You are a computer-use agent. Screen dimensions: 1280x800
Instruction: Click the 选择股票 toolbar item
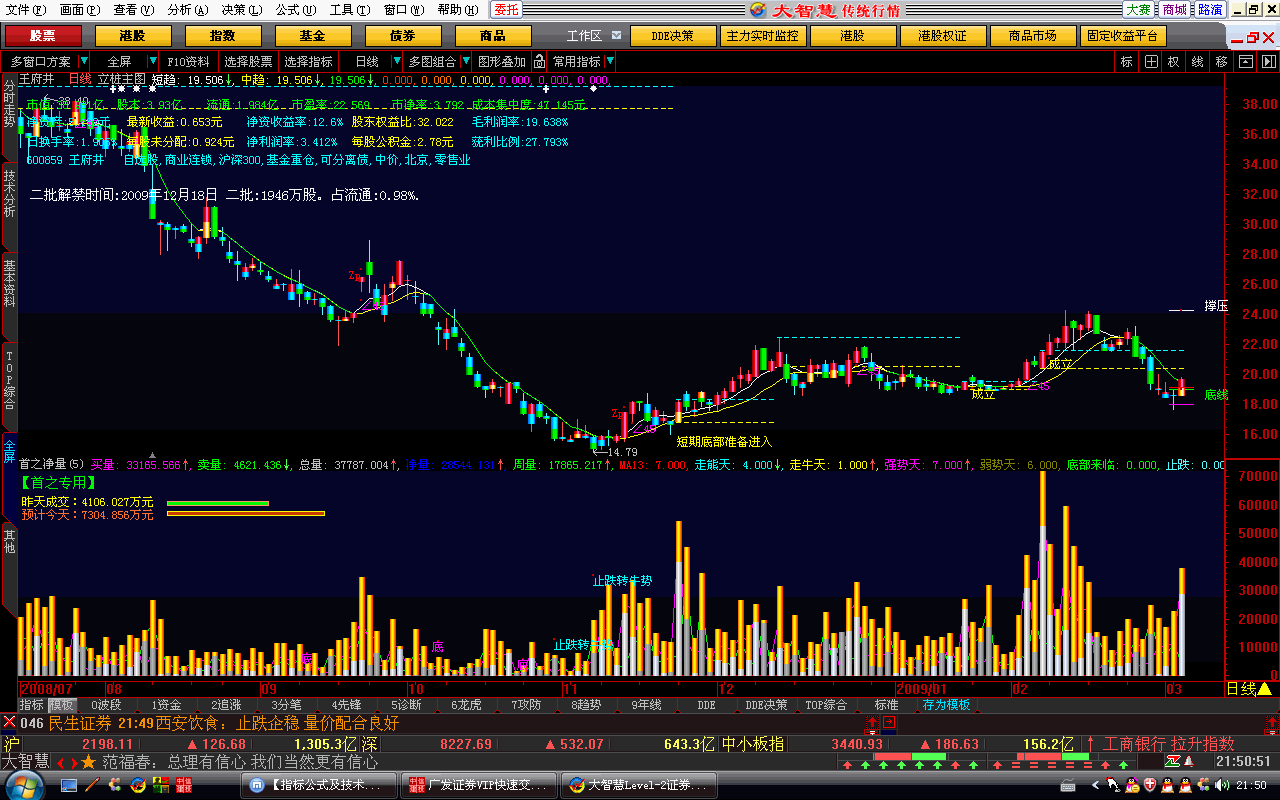(x=248, y=61)
